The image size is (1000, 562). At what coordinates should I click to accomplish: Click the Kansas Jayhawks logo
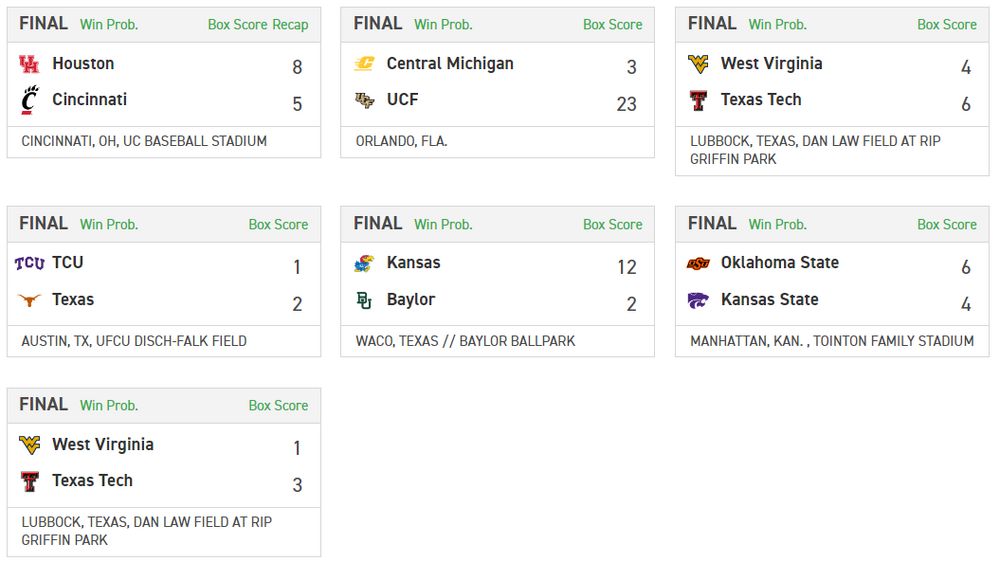click(364, 263)
